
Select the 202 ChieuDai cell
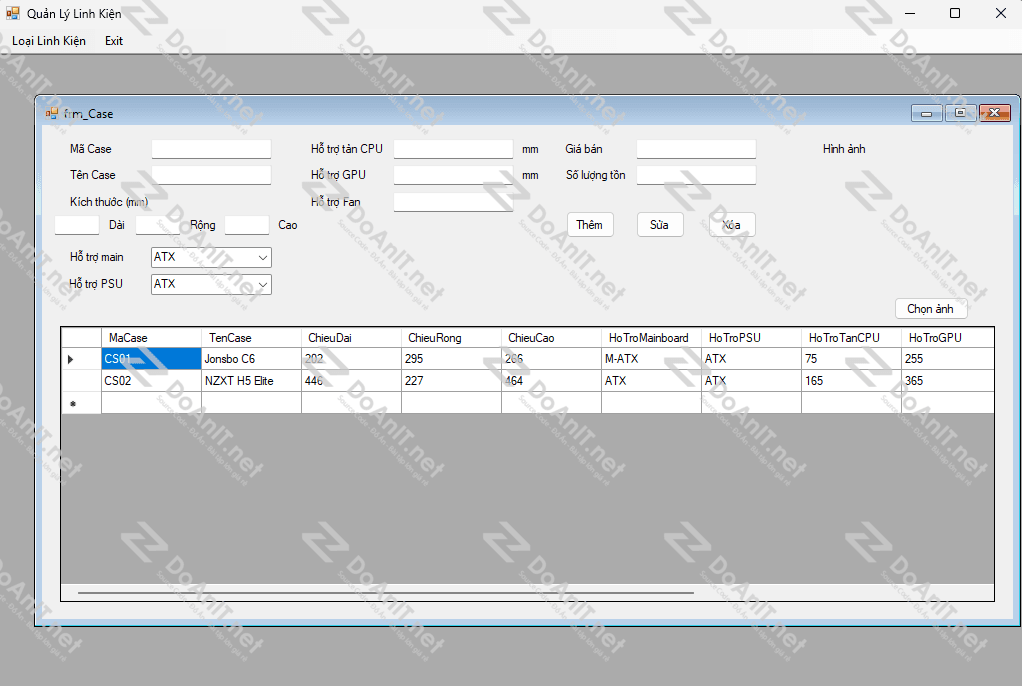point(351,359)
